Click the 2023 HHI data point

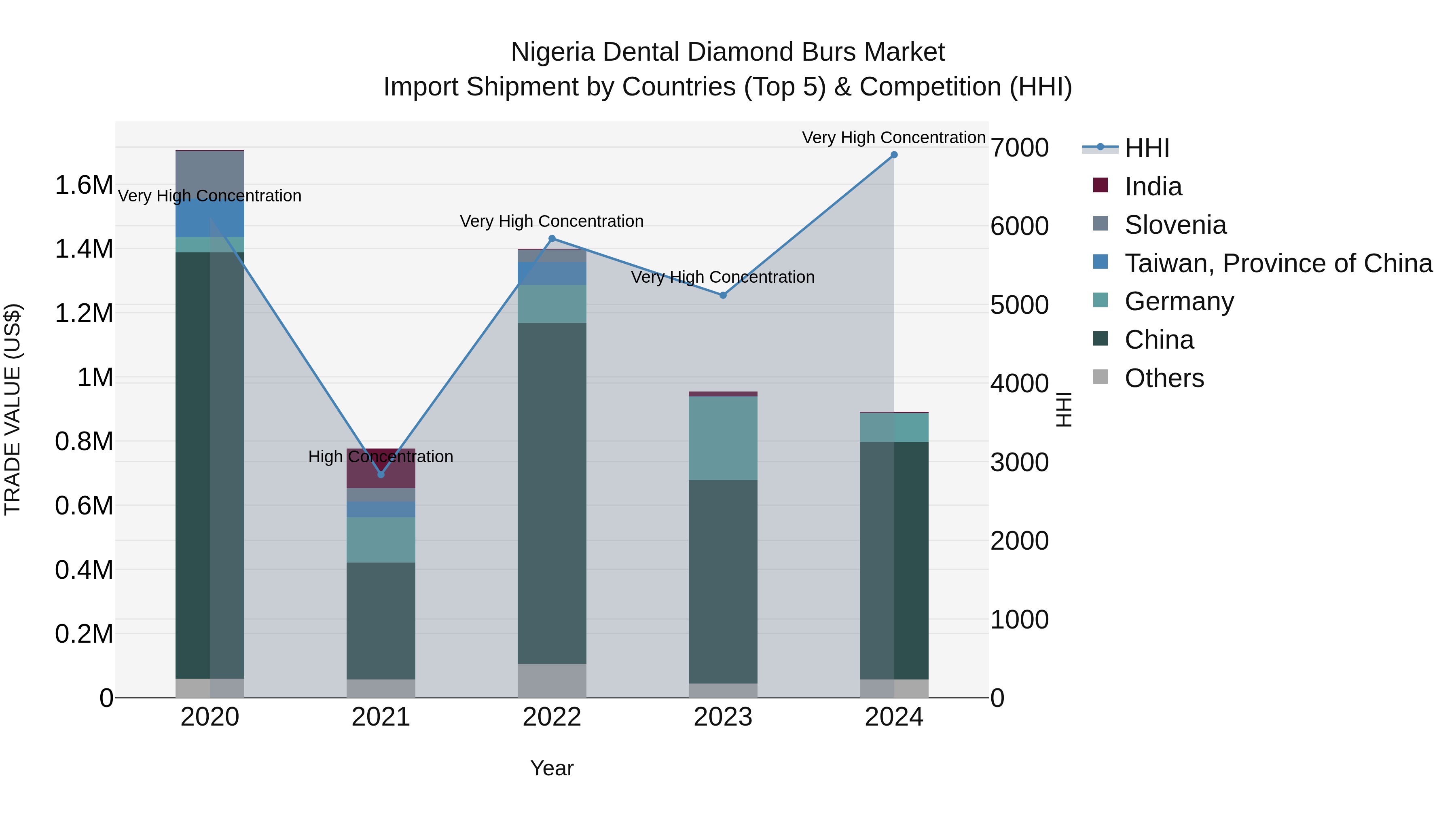723,295
